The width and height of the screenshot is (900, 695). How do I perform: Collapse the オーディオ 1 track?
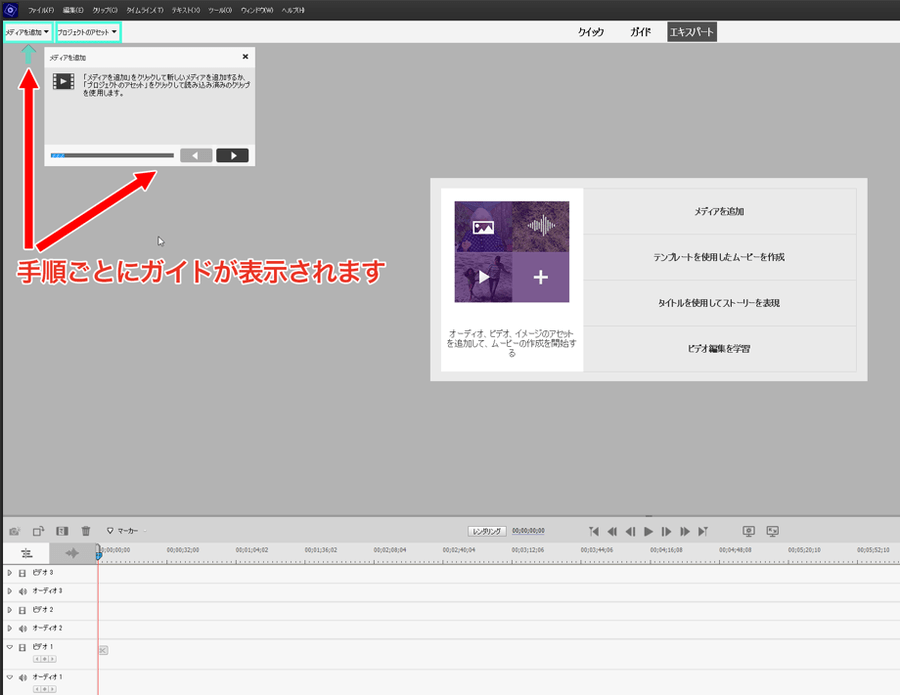click(10, 677)
